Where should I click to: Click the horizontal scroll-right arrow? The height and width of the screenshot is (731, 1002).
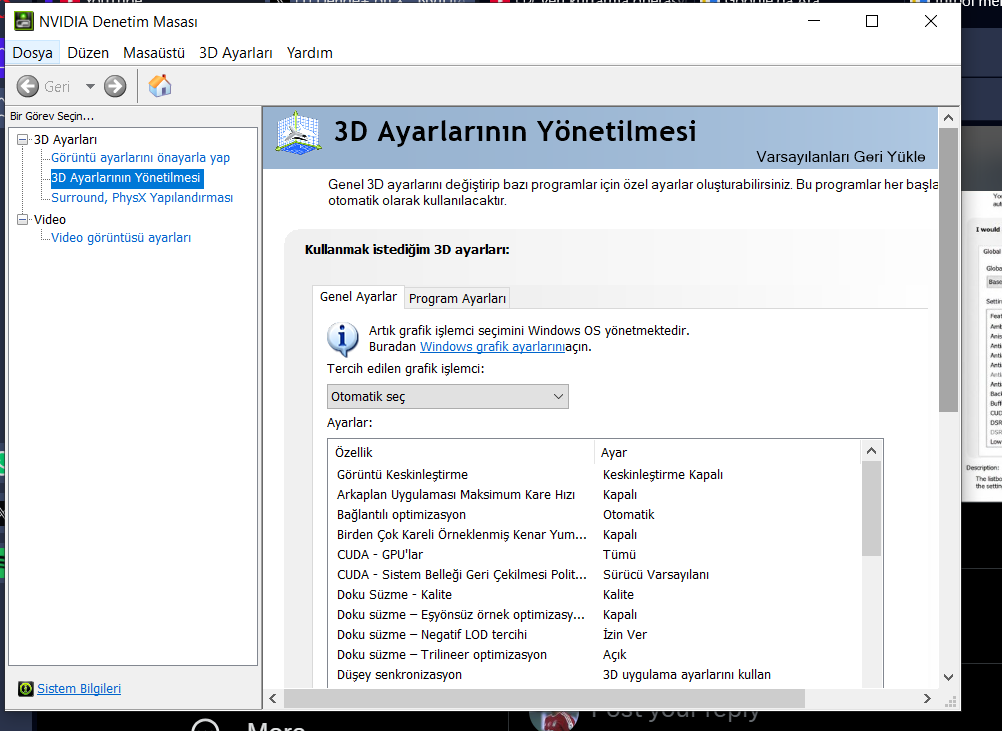point(927,698)
